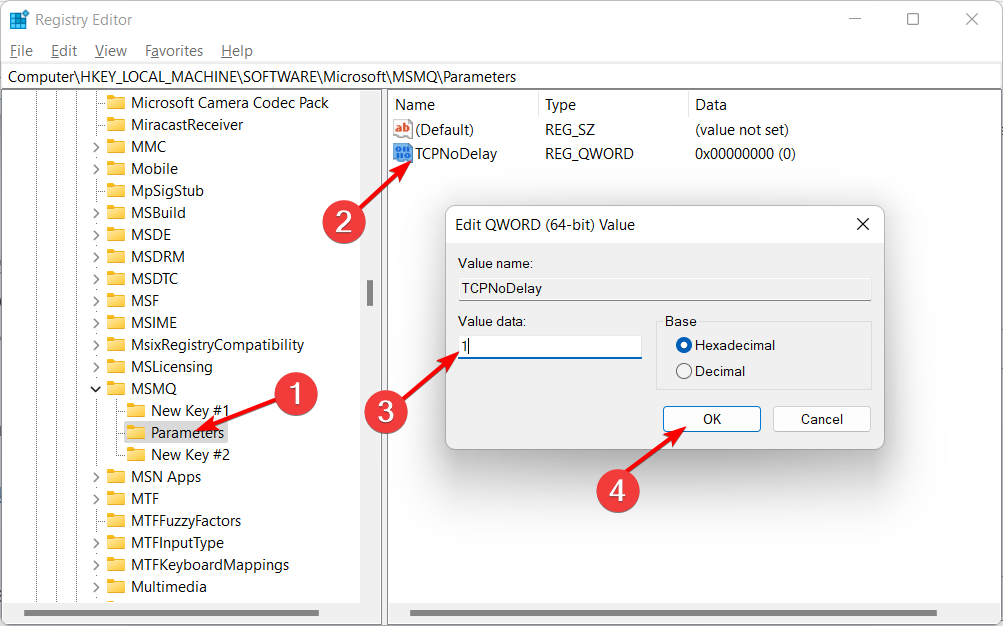Click the MTFFuzzyFactors folder icon
1003x626 pixels.
coord(116,520)
